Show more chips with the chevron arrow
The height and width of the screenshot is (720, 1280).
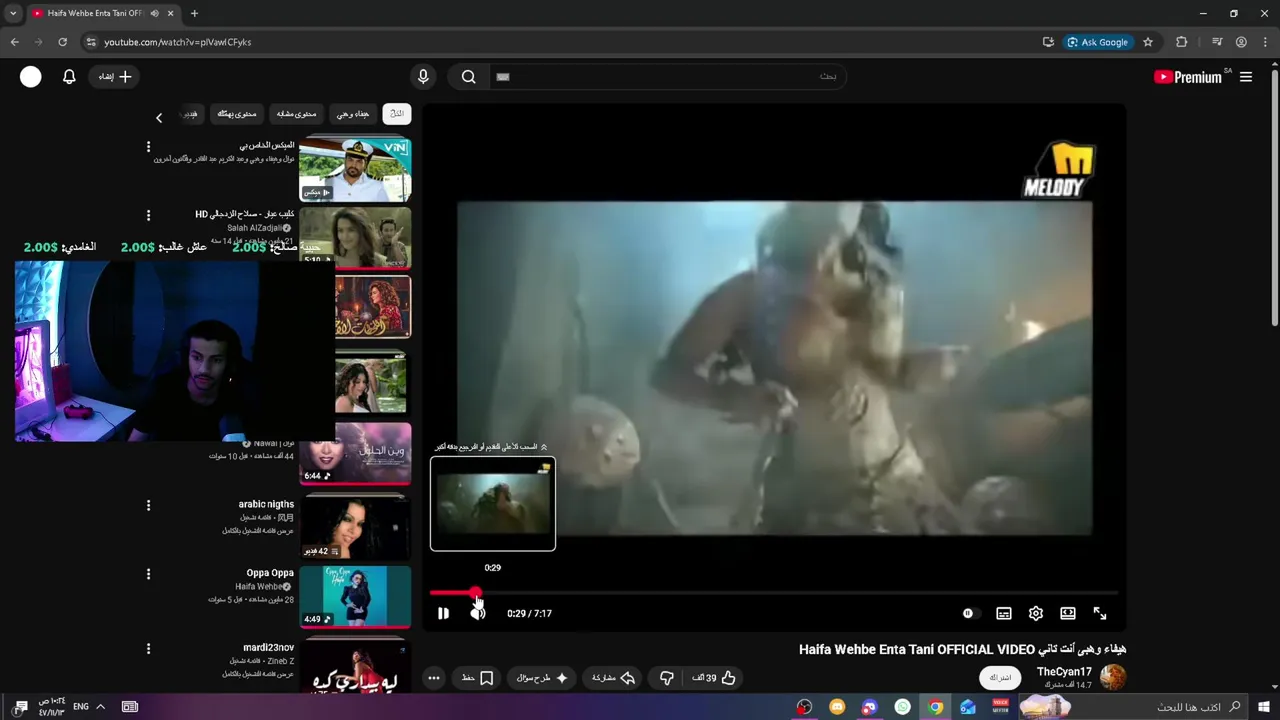click(x=158, y=118)
